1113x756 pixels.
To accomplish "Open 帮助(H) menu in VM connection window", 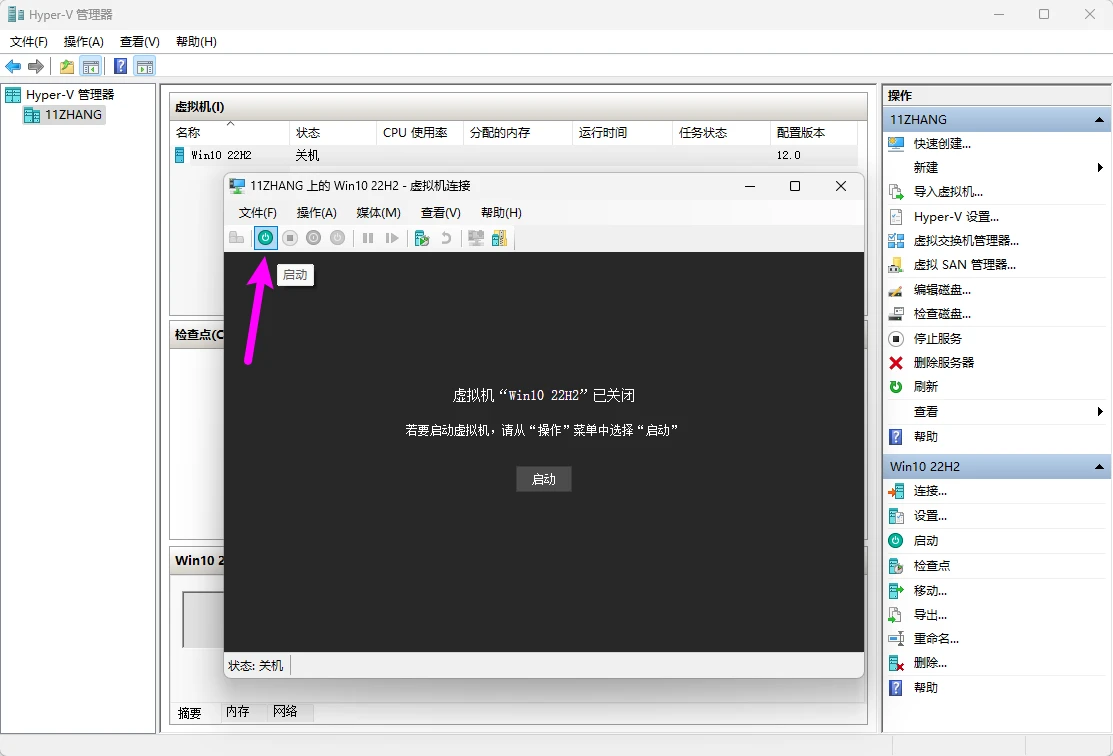I will [501, 213].
